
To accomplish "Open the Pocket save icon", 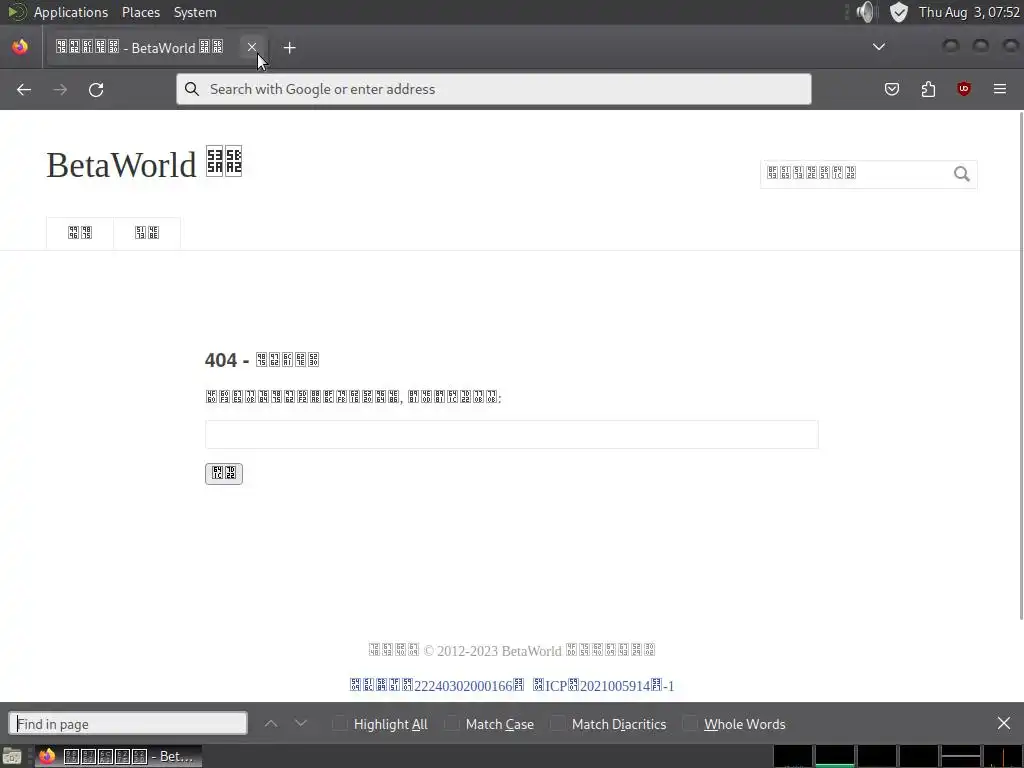I will tap(891, 89).
